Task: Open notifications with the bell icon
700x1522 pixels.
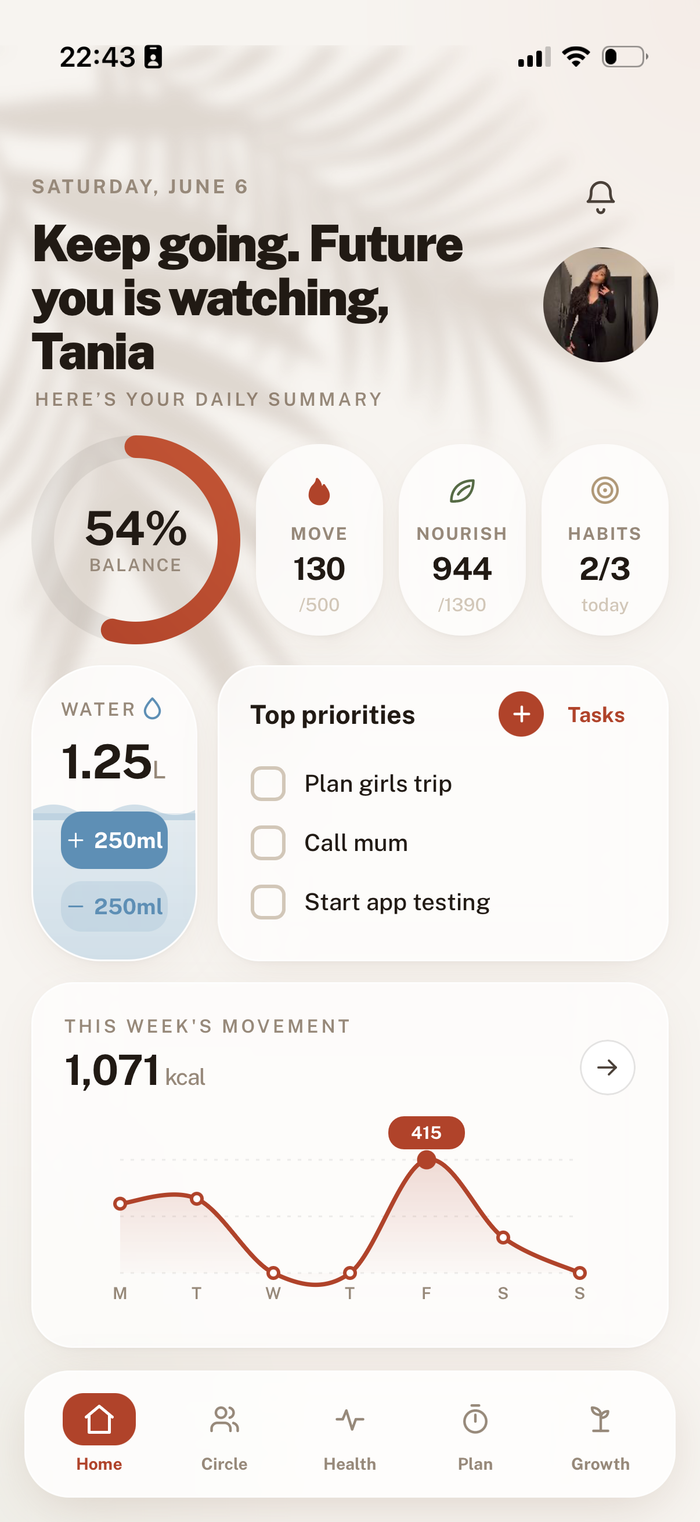Action: [x=600, y=197]
